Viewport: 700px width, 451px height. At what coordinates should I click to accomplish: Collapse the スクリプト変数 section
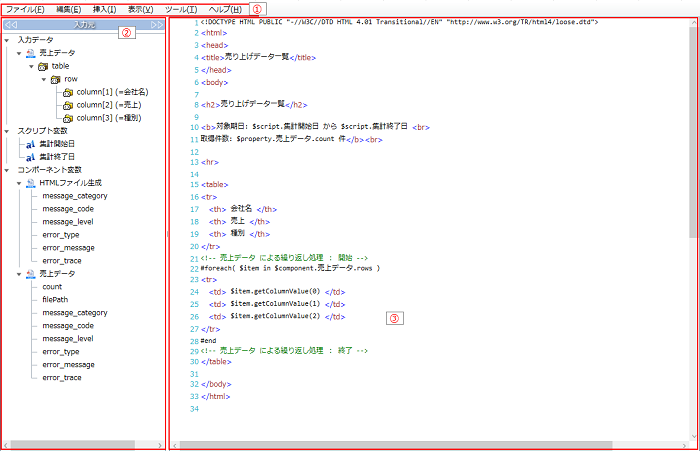pos(8,130)
